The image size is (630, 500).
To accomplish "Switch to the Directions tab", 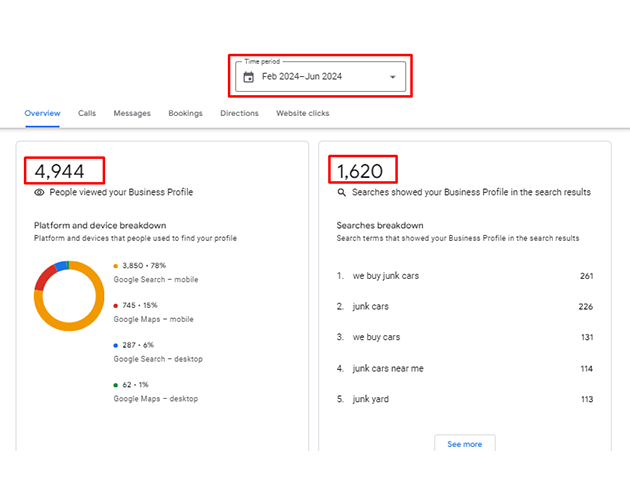I will [239, 113].
